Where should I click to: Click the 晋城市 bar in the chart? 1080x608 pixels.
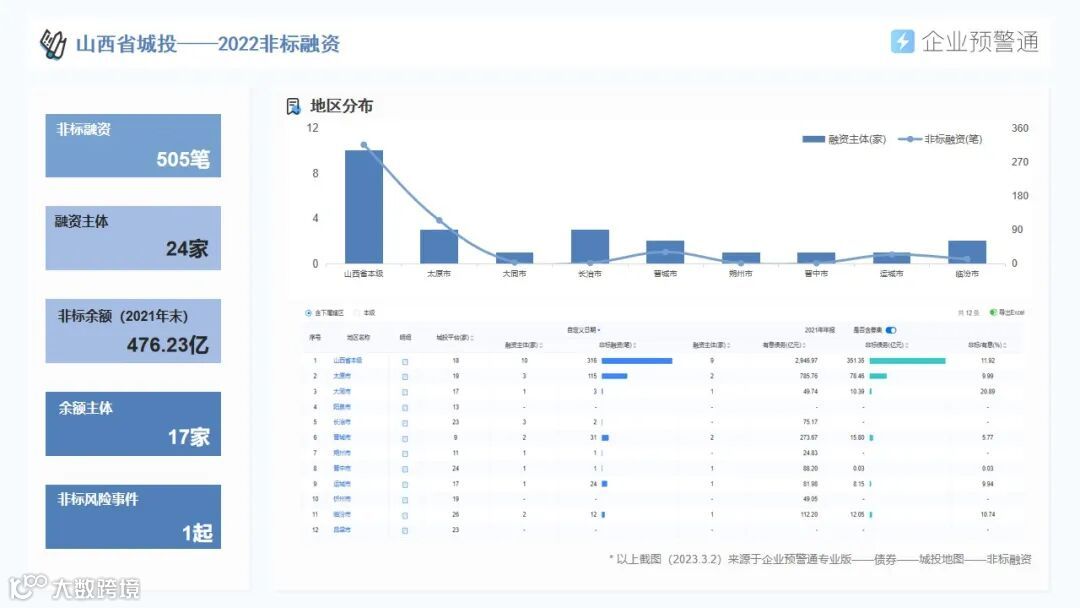665,252
